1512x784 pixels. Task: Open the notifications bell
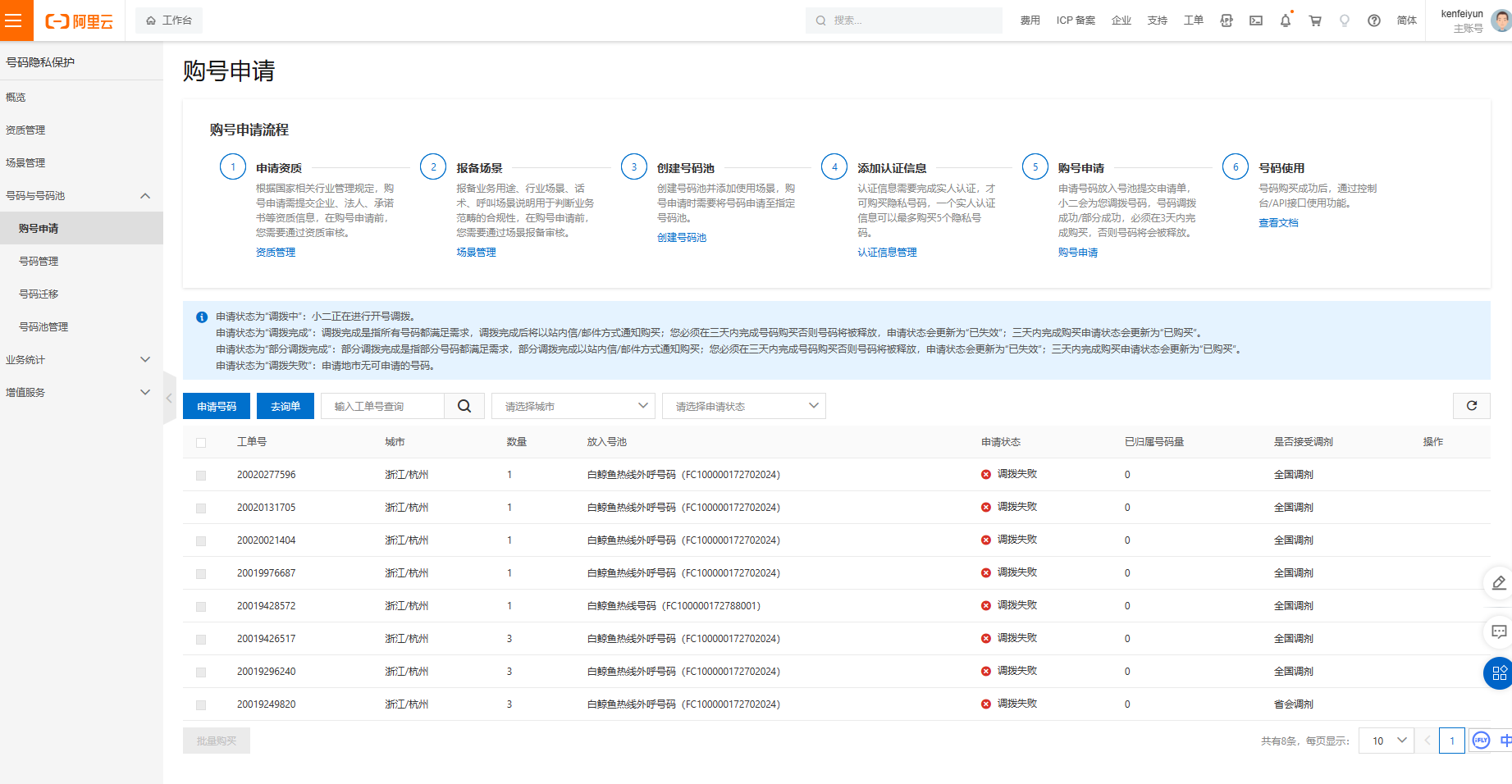click(x=1286, y=21)
